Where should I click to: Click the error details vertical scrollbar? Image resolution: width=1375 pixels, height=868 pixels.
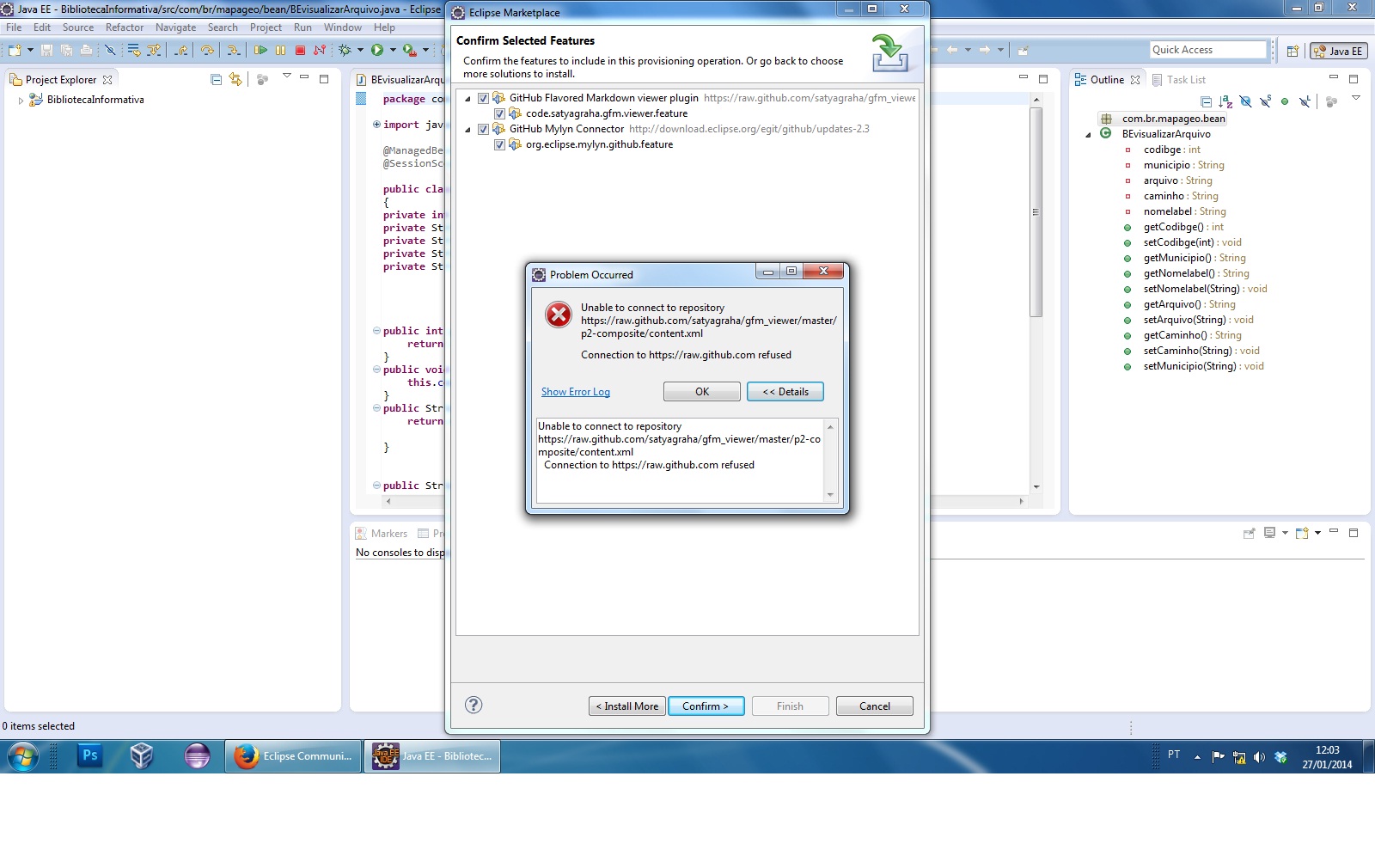click(x=830, y=461)
